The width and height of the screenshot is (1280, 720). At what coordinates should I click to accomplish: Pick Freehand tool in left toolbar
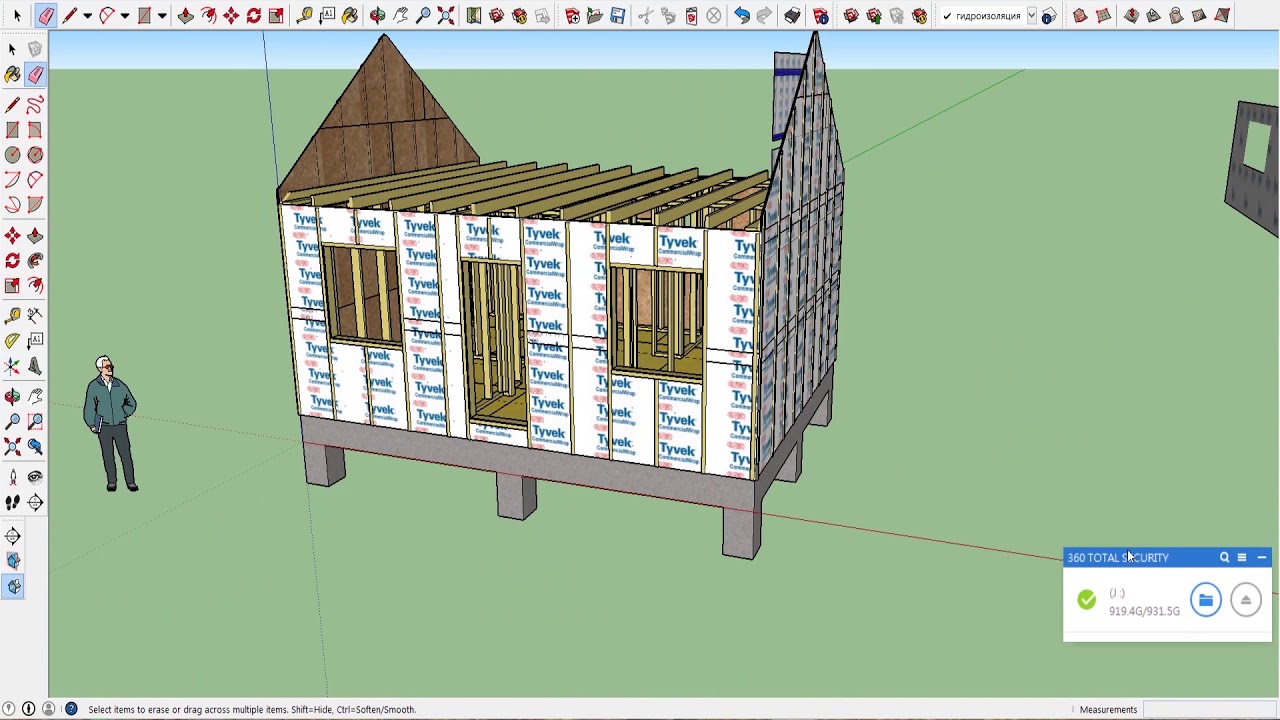pos(35,105)
